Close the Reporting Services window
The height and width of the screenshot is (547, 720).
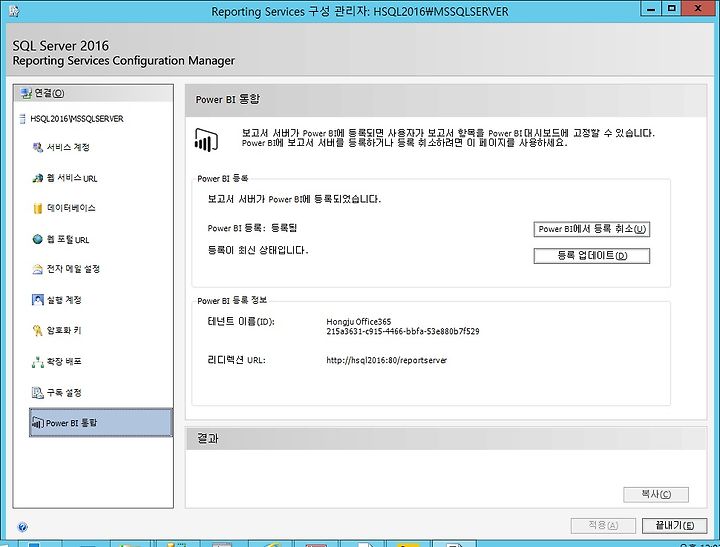point(698,9)
